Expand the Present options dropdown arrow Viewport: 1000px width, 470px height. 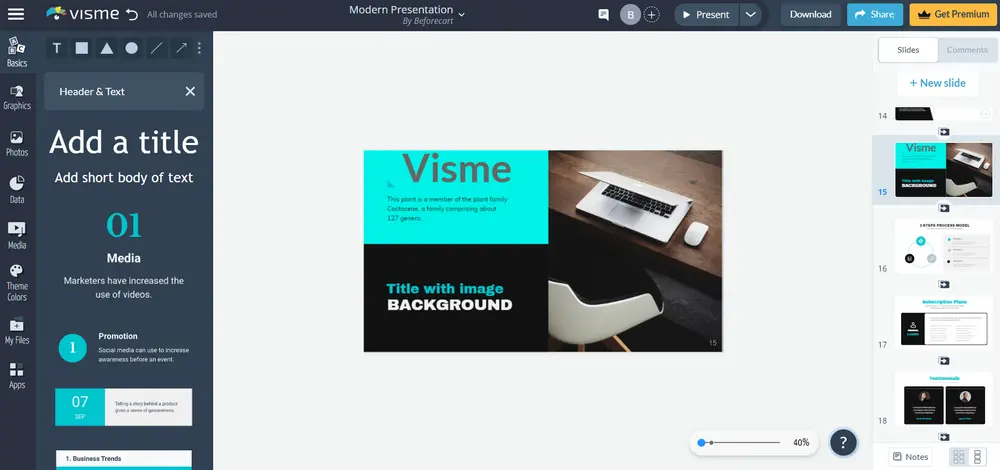(x=751, y=15)
